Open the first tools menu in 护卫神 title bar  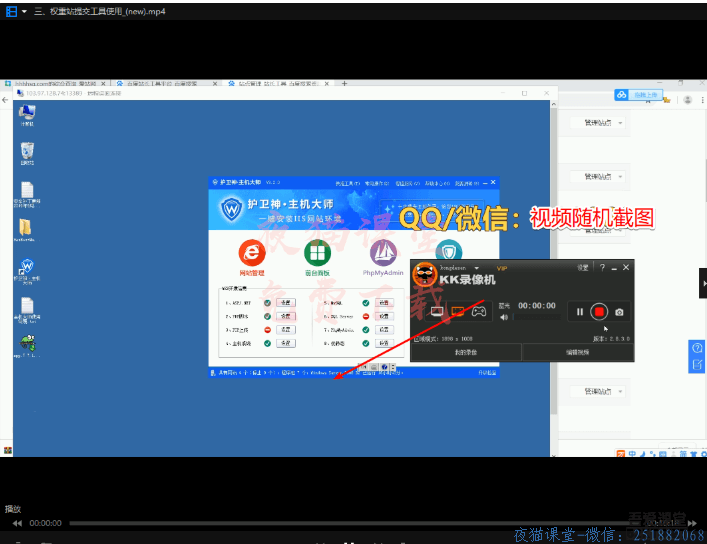pos(348,183)
